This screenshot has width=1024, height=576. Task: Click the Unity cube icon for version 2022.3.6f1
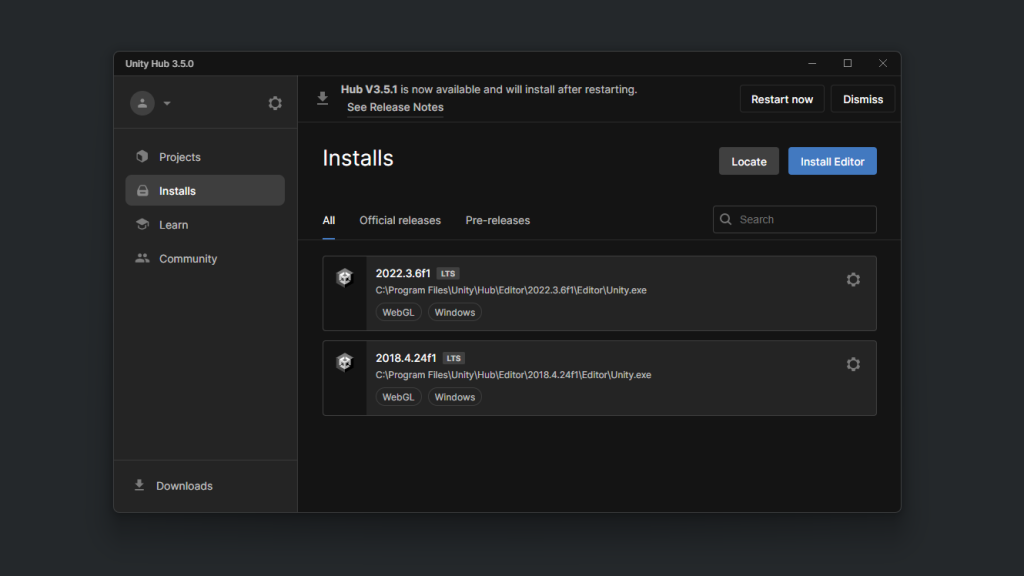[x=344, y=277]
